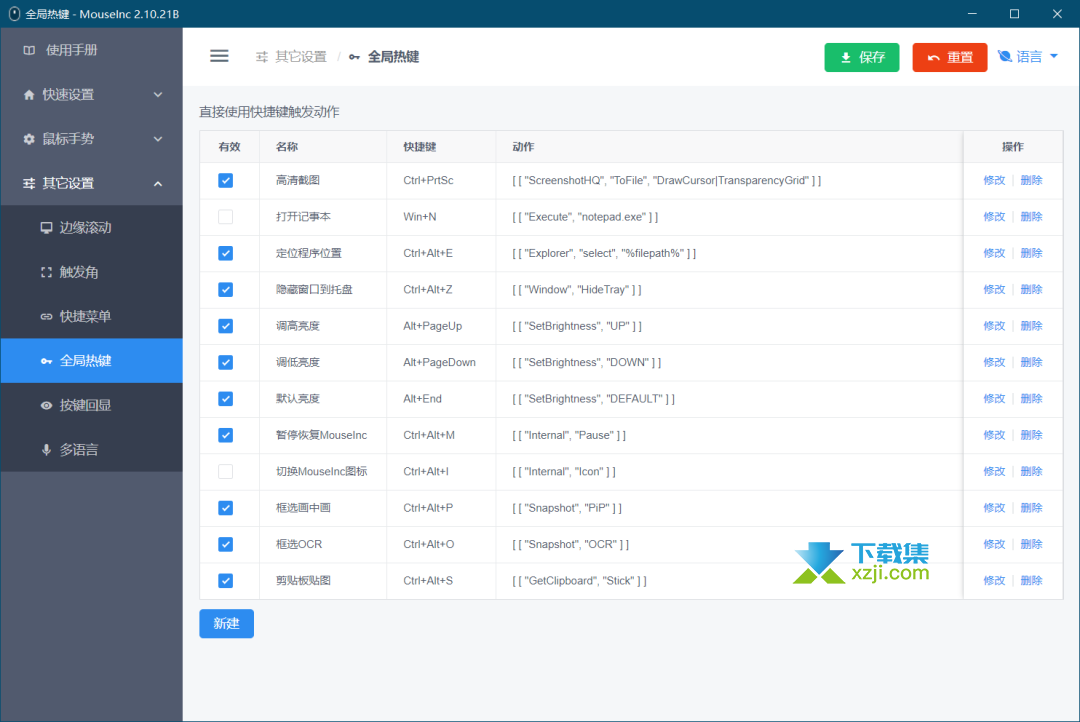
Task: Click the red 重置 button
Action: pos(950,57)
